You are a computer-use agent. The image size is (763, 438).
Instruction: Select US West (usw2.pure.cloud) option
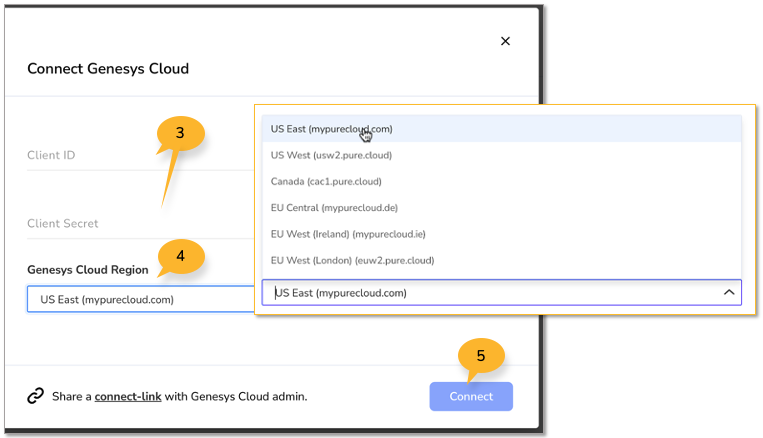[502, 155]
